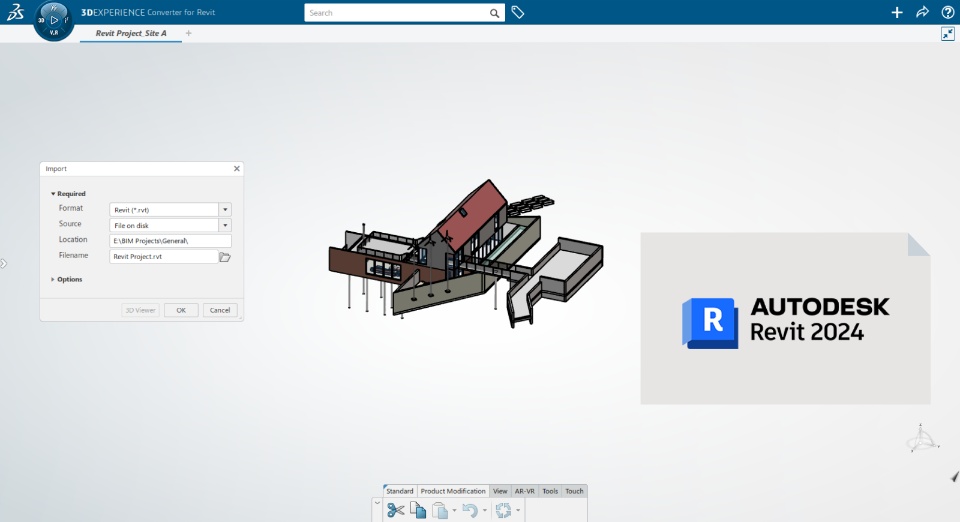Close the Import dialog

[236, 168]
